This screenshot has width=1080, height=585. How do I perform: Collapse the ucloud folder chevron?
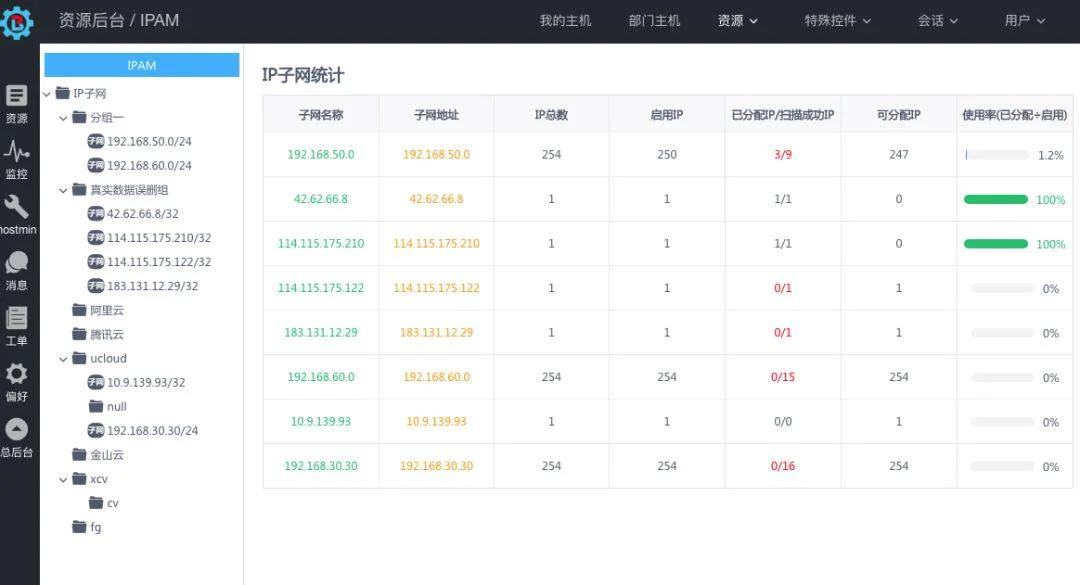tap(63, 360)
